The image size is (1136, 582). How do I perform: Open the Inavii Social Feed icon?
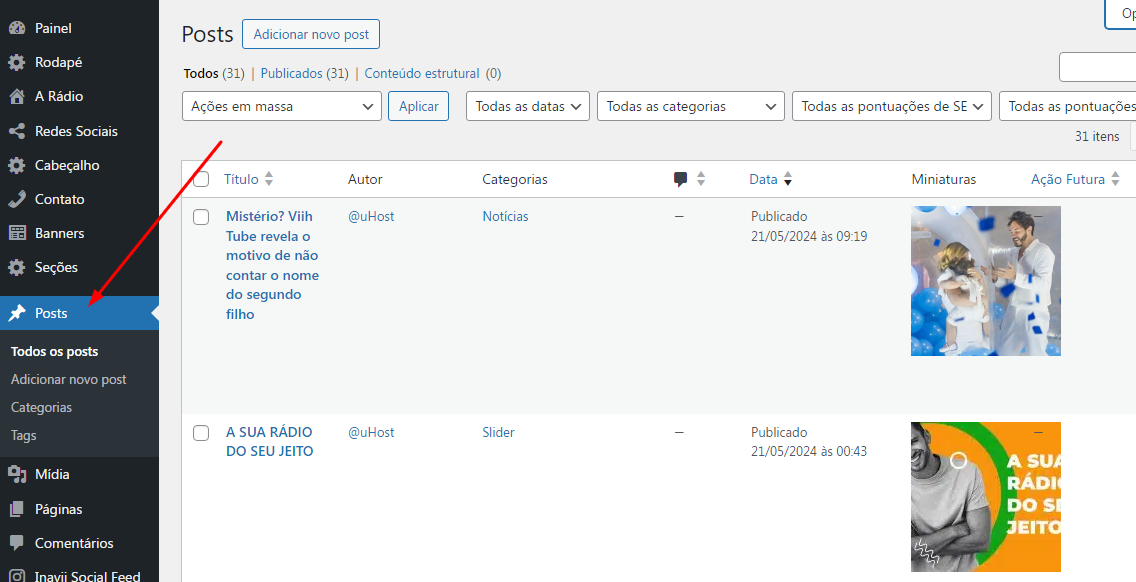(19, 575)
